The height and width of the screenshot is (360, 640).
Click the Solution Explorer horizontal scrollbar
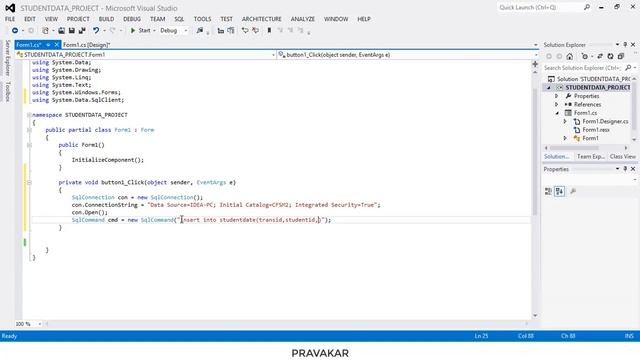click(575, 148)
